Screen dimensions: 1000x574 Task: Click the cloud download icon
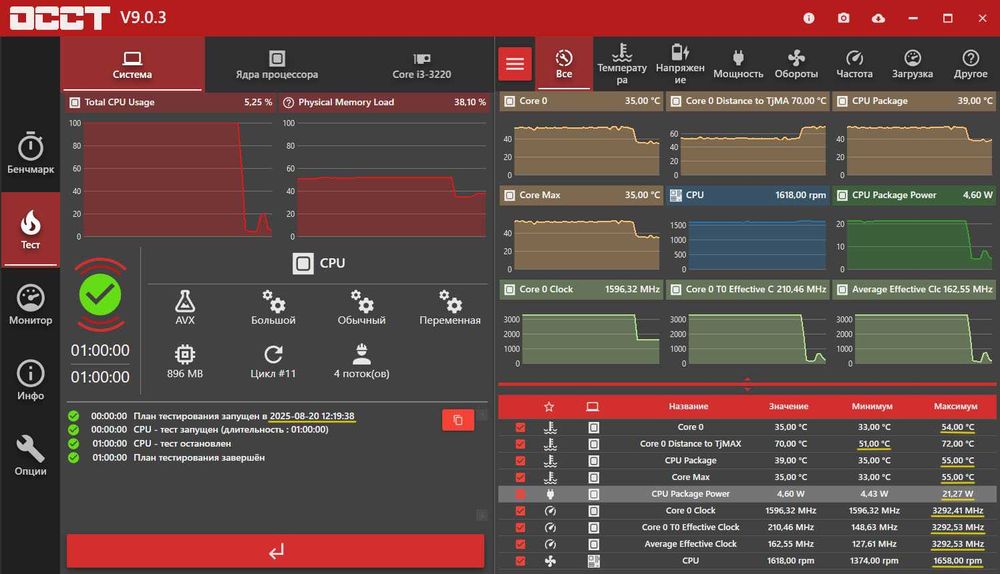tap(878, 18)
